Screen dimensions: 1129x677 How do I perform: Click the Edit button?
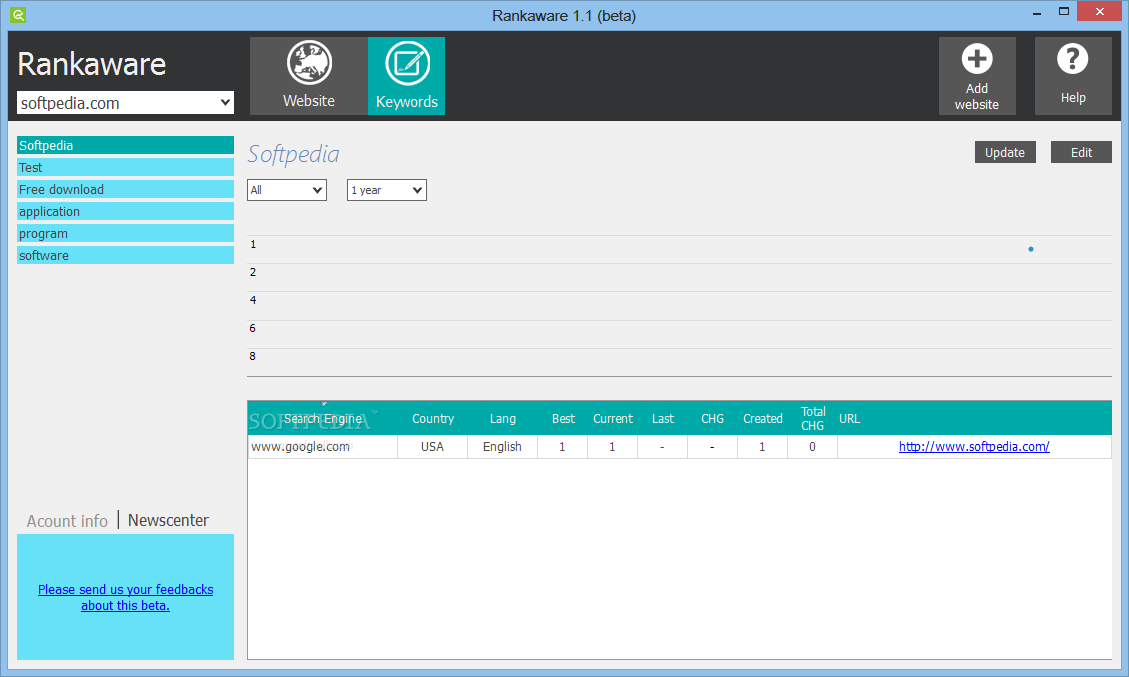pyautogui.click(x=1081, y=152)
